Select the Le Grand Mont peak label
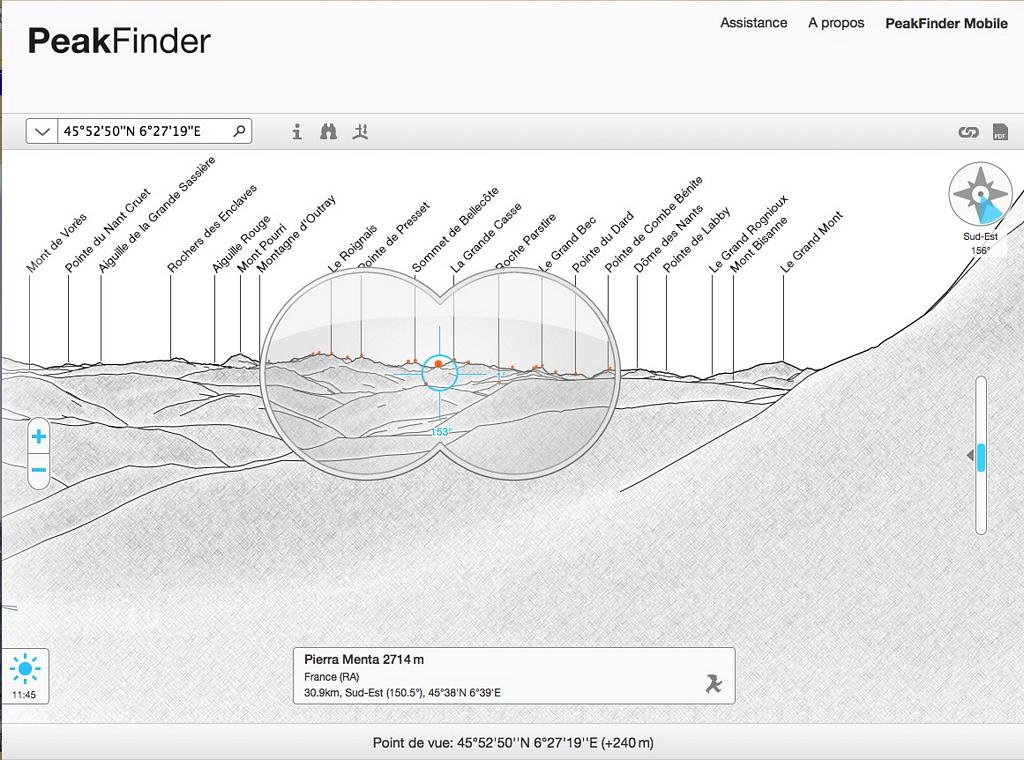 (x=812, y=241)
